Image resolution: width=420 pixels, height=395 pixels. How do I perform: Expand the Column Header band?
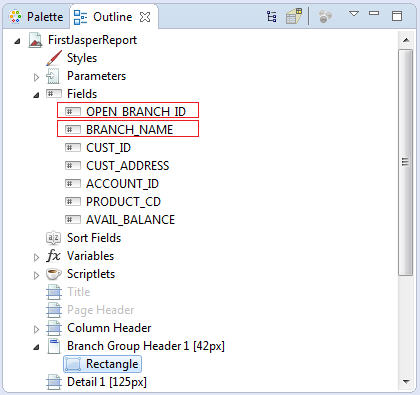pyautogui.click(x=36, y=329)
